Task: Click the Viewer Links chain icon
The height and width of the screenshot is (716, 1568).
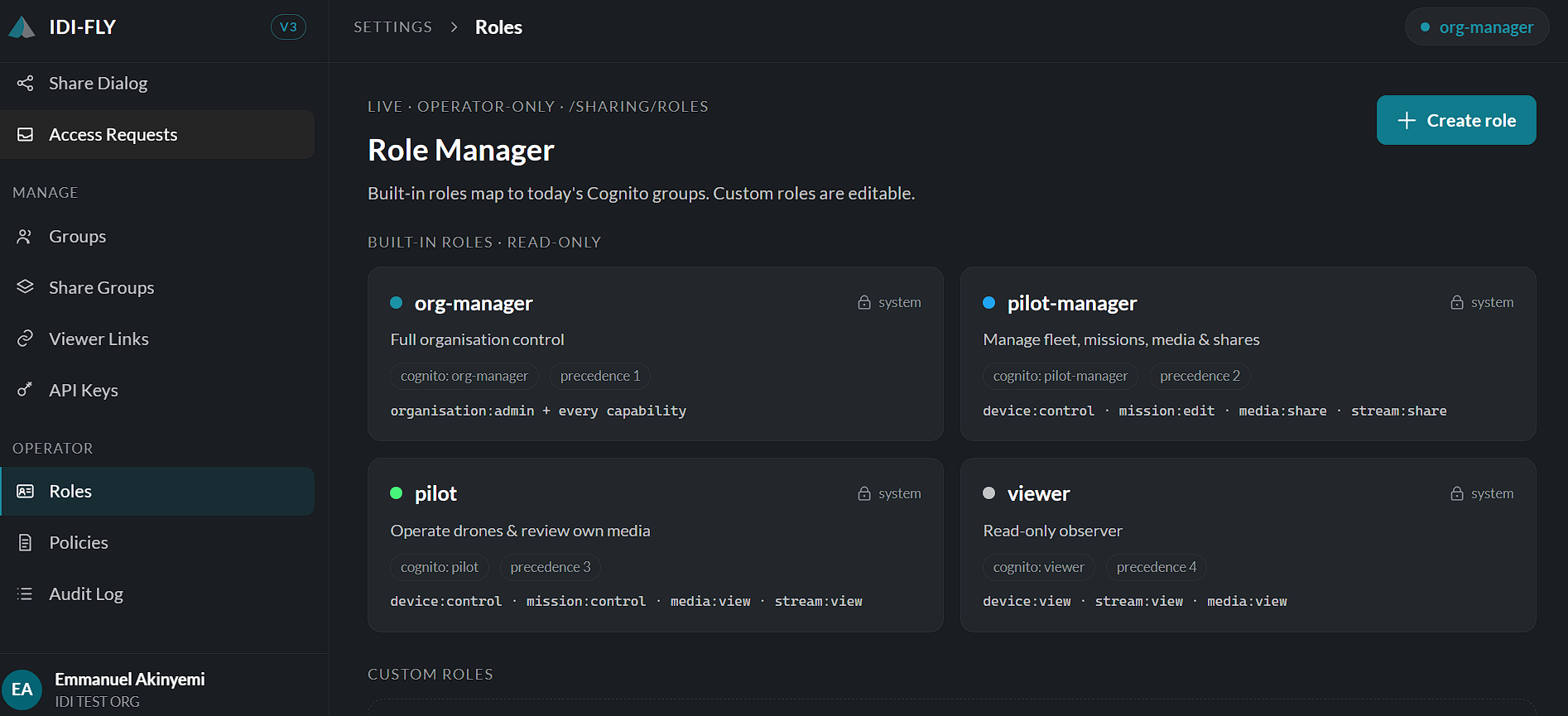Action: click(26, 339)
